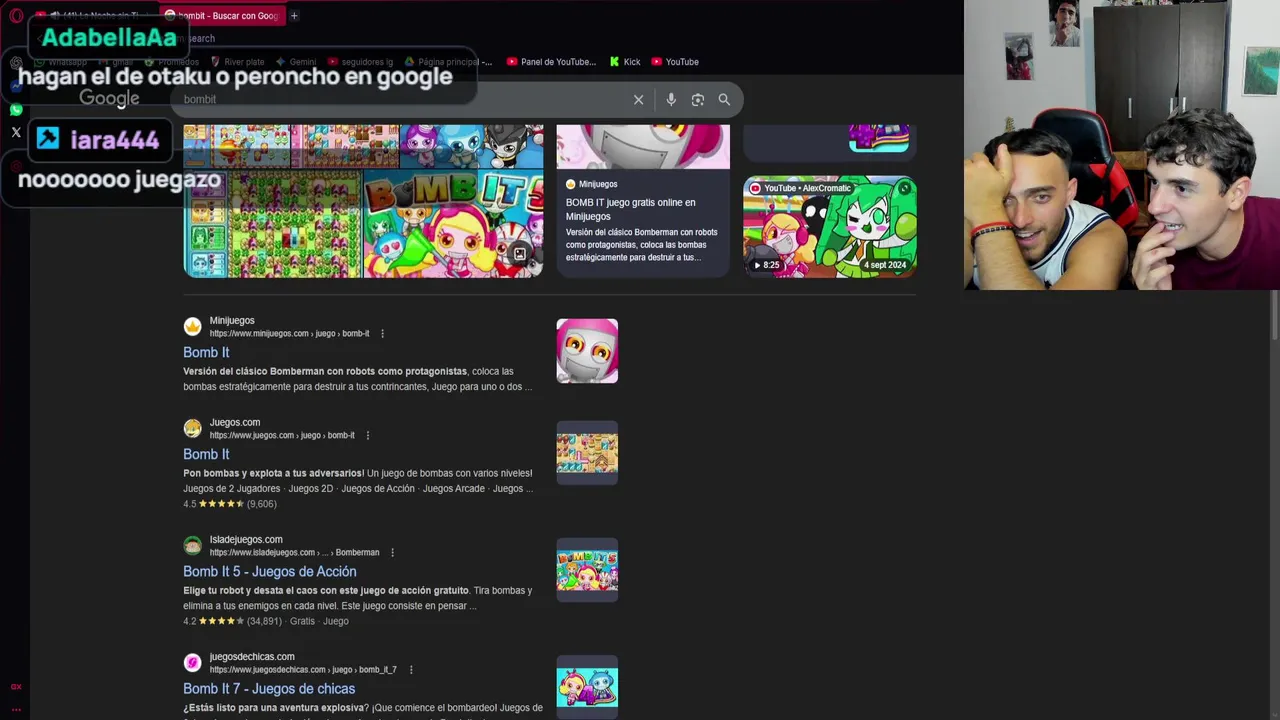Open X (Twitter) in the Opera sidebar

pos(16,132)
